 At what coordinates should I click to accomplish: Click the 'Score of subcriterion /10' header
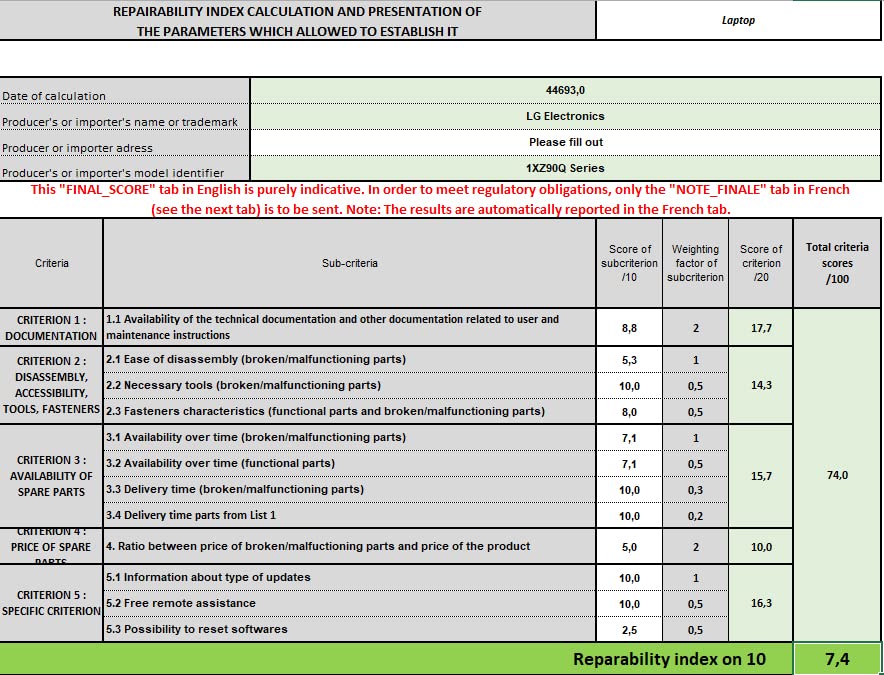tap(629, 263)
